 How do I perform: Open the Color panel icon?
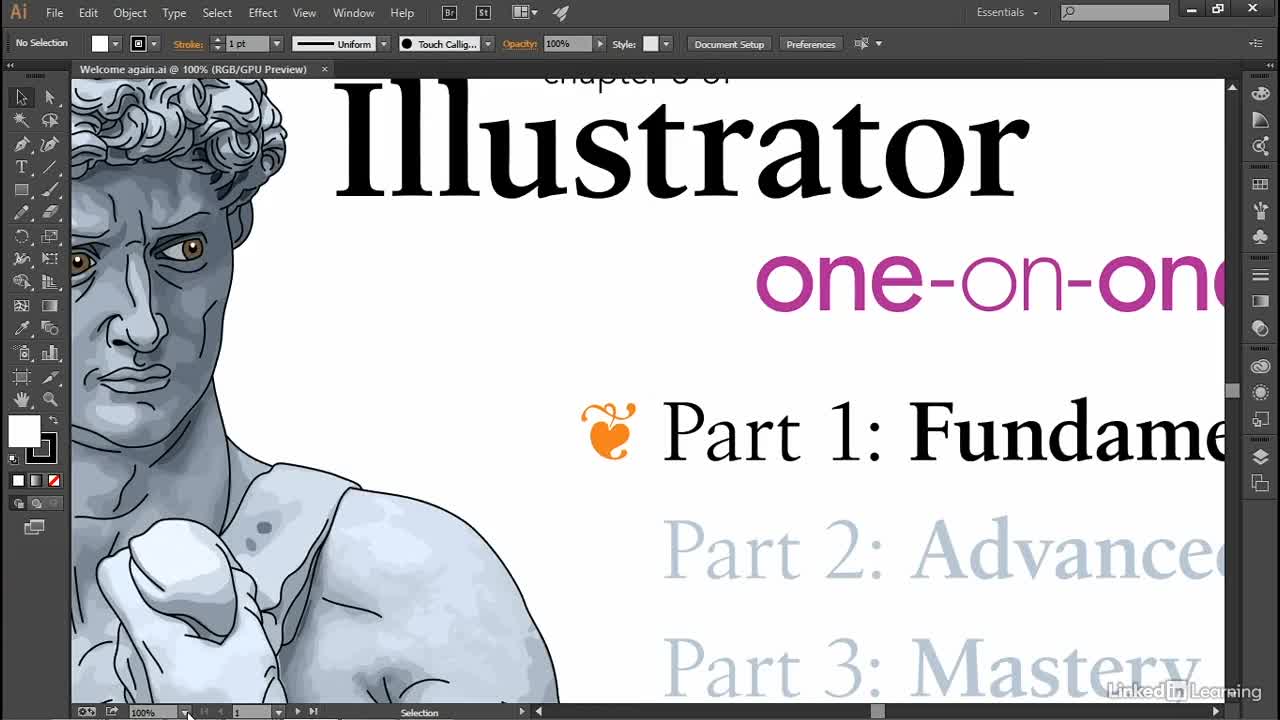tap(1260, 94)
